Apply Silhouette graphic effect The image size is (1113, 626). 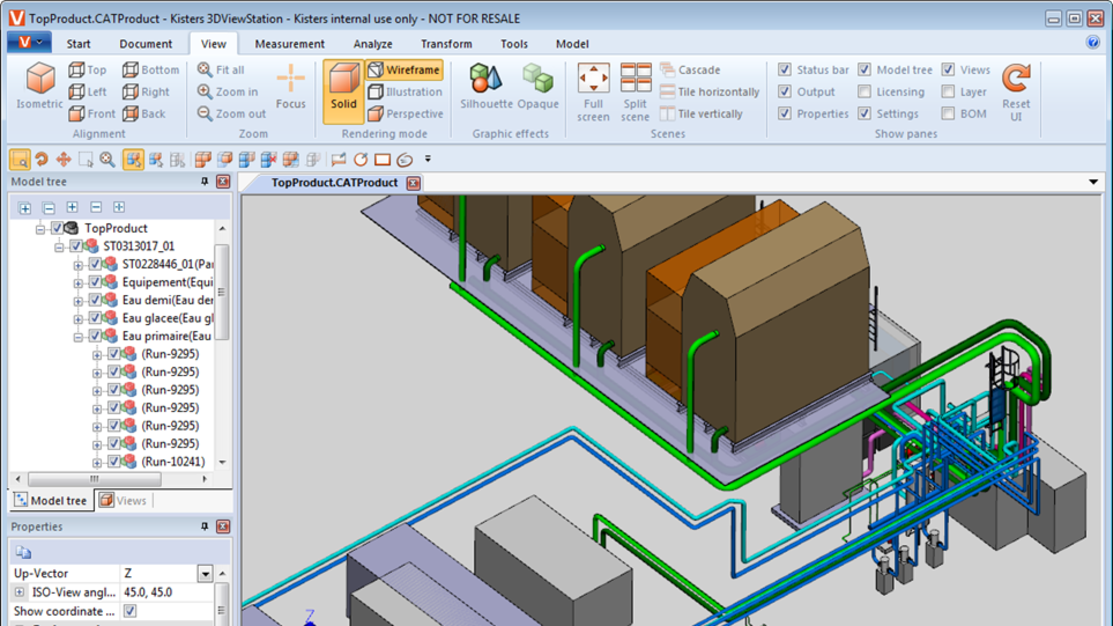click(486, 86)
